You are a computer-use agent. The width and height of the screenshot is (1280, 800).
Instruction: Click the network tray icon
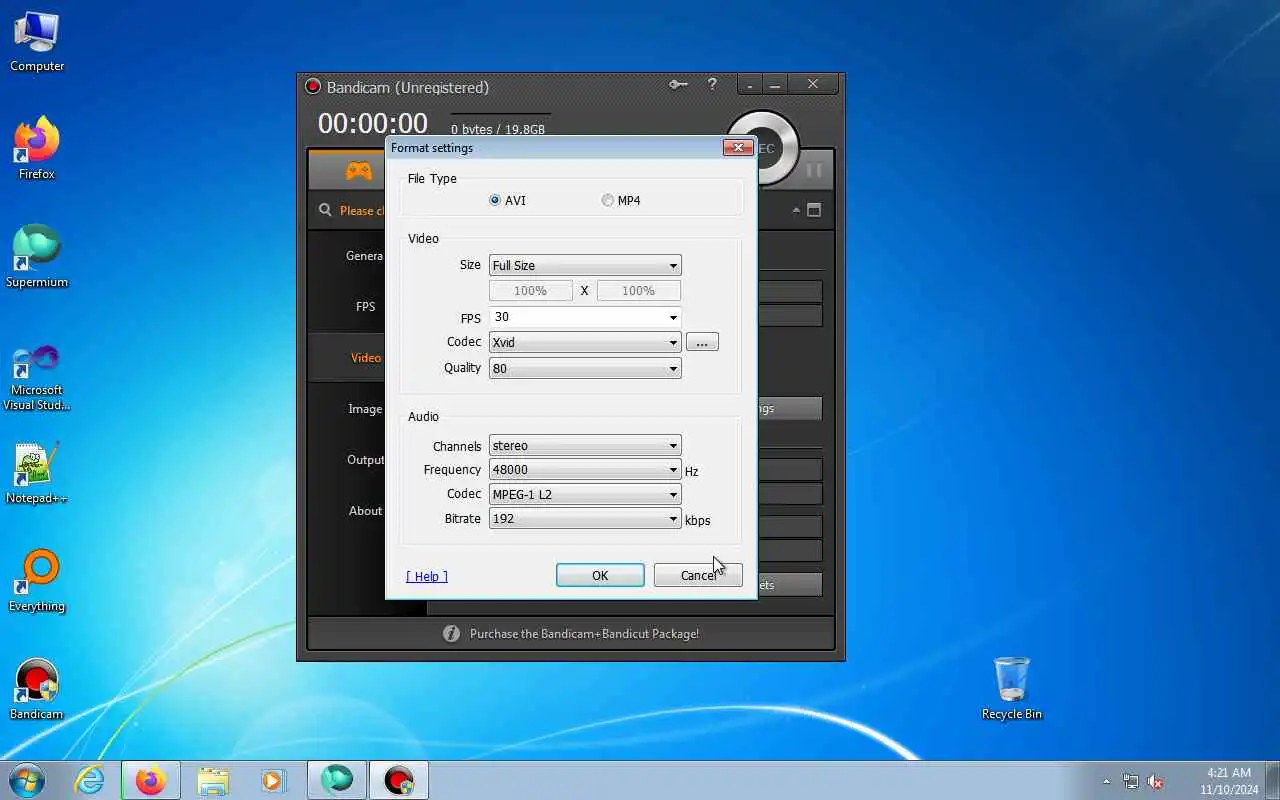point(1131,781)
